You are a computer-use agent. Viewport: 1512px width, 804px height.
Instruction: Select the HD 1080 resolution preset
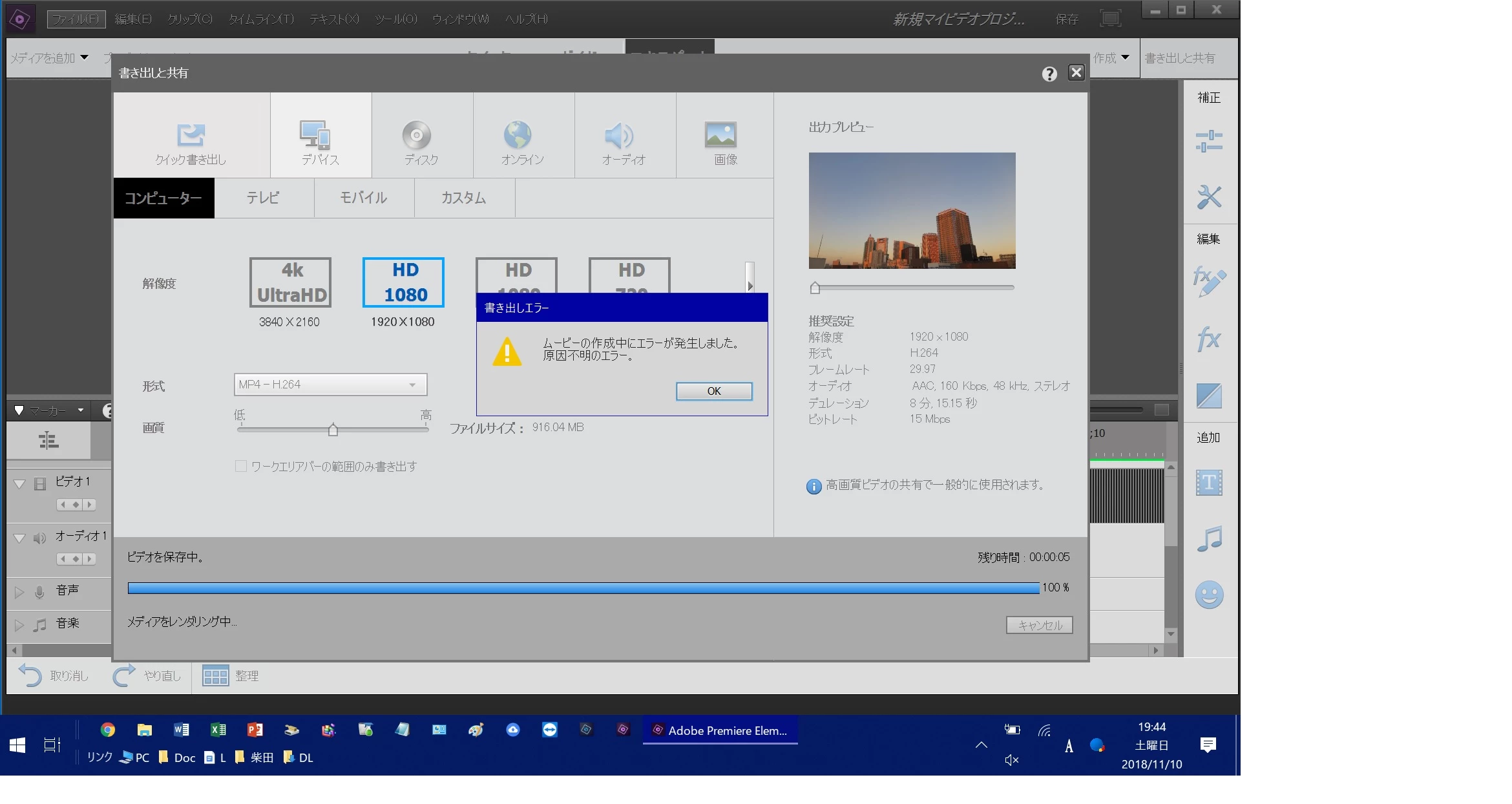coord(403,282)
